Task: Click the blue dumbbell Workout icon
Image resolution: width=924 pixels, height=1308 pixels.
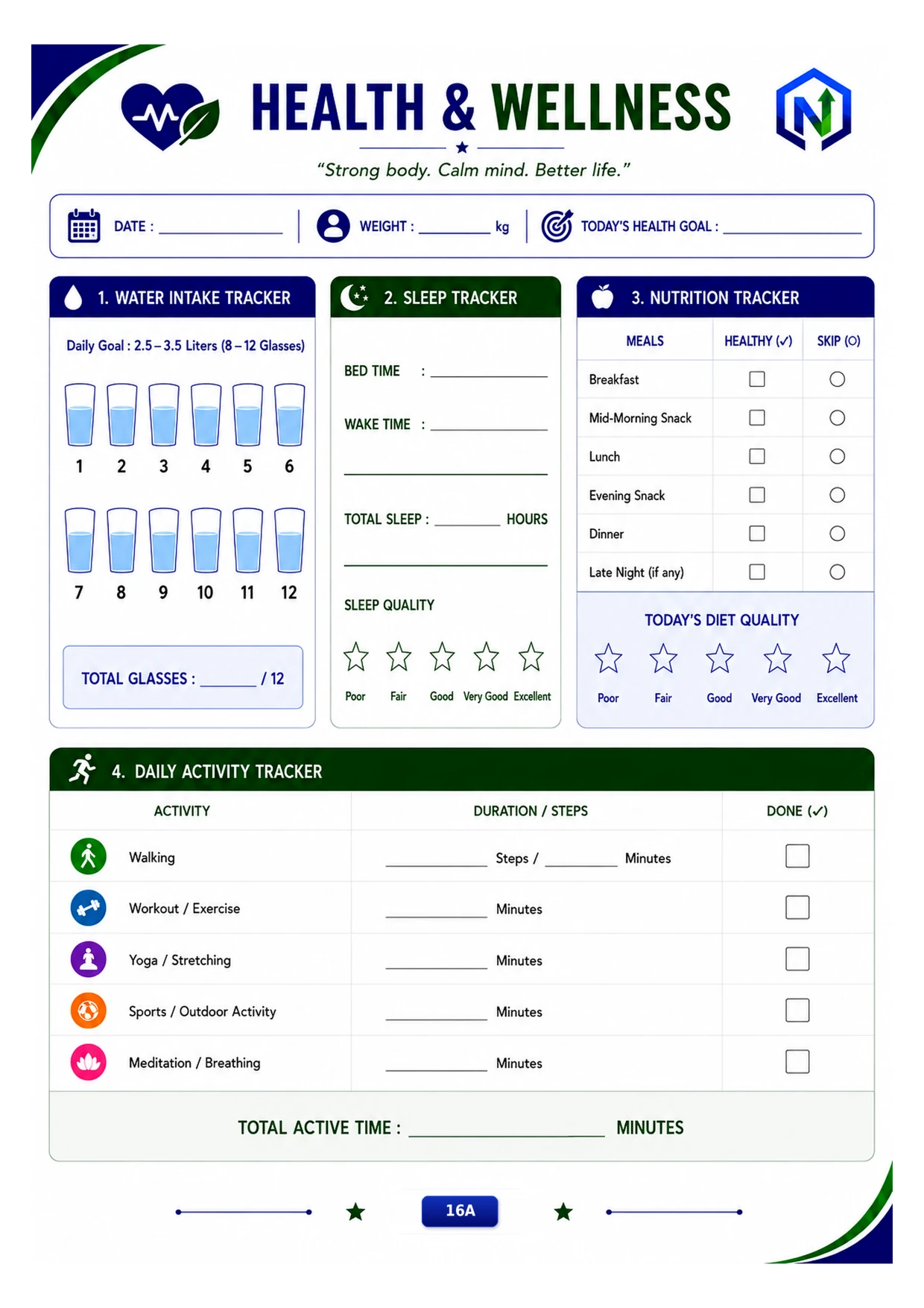Action: point(88,908)
